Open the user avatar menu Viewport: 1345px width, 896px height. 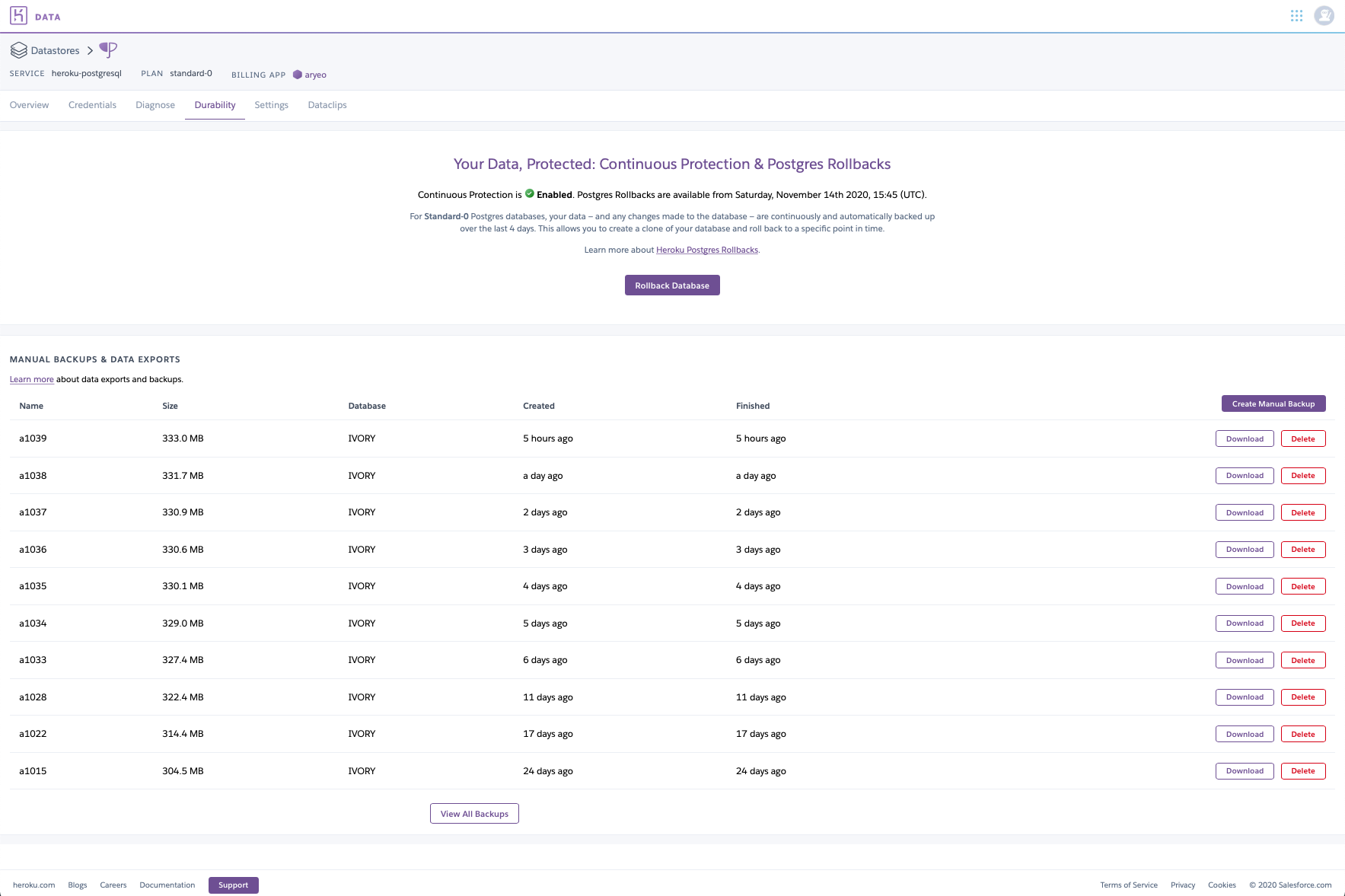point(1324,15)
